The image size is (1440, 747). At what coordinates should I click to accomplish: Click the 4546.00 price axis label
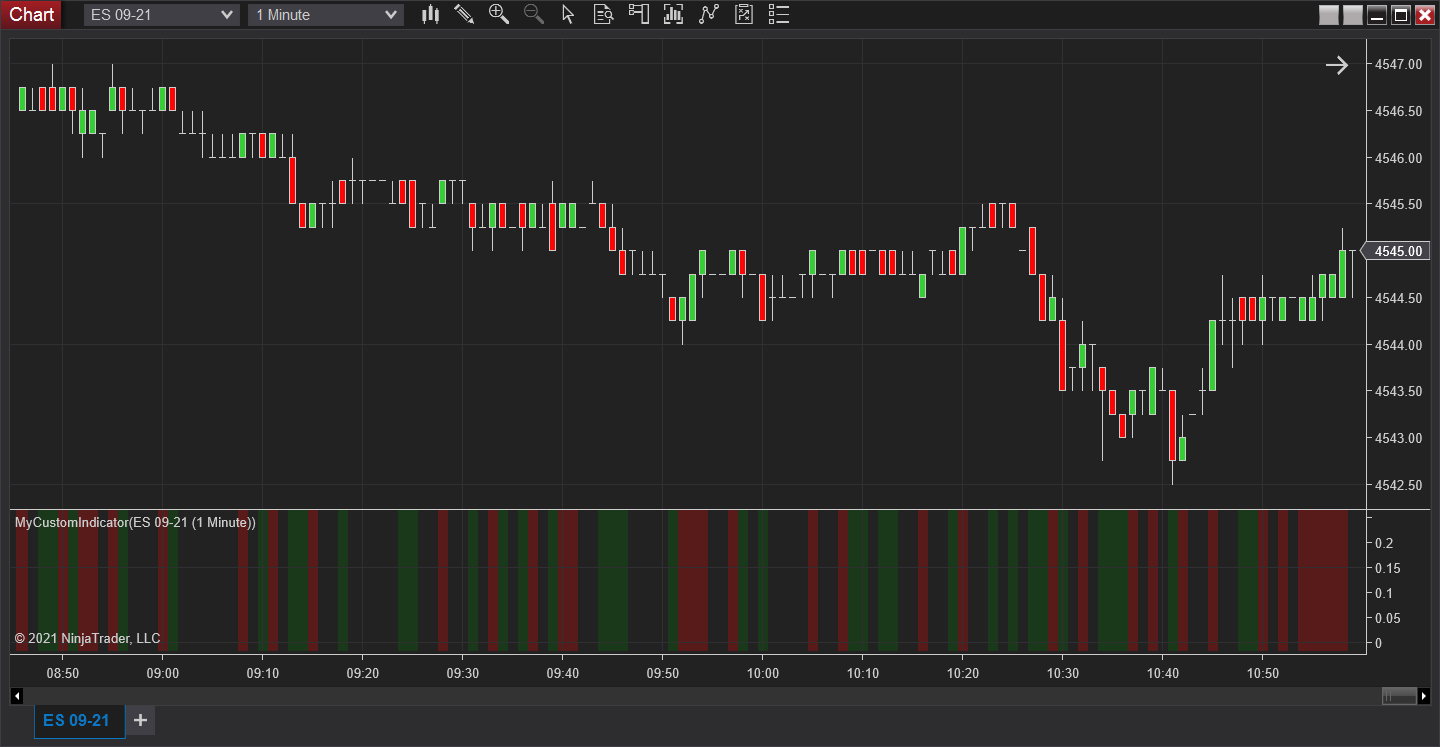(1398, 158)
